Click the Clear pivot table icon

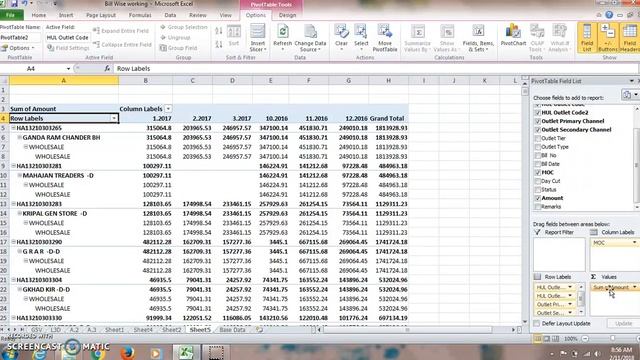(x=341, y=36)
